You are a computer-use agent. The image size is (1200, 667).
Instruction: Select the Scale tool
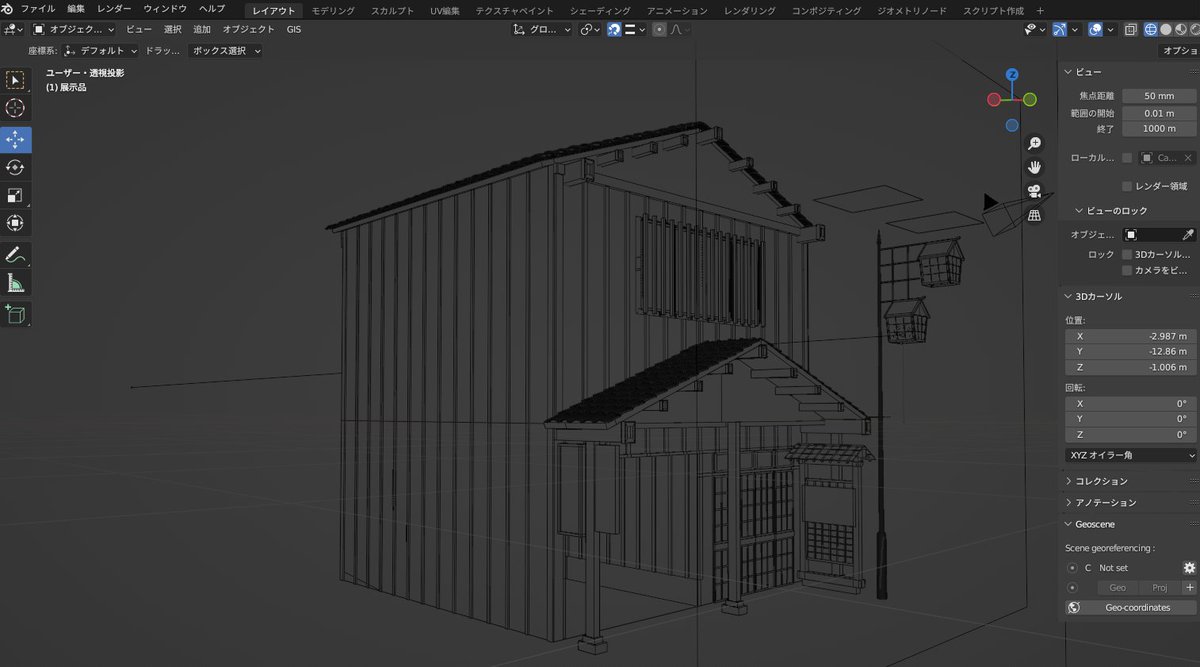(16, 195)
